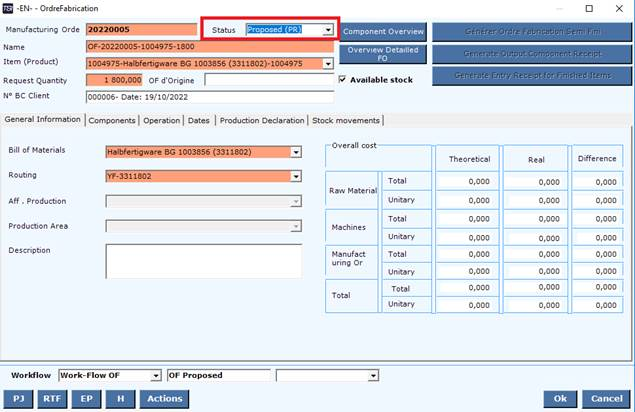The image size is (635, 412).
Task: Click the PJ button in bottom bar
Action: click(x=19, y=398)
